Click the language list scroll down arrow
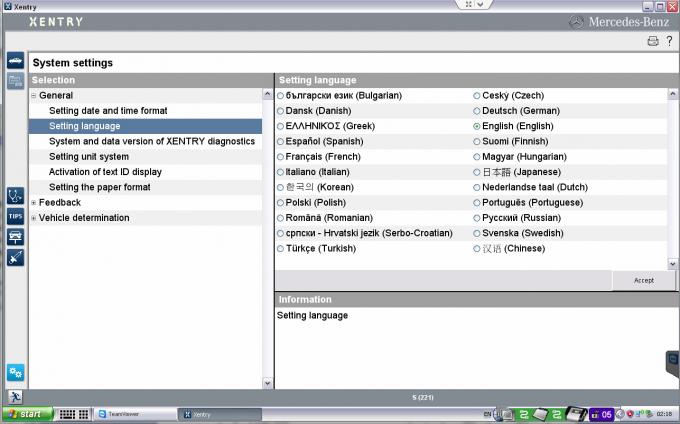 click(x=673, y=263)
